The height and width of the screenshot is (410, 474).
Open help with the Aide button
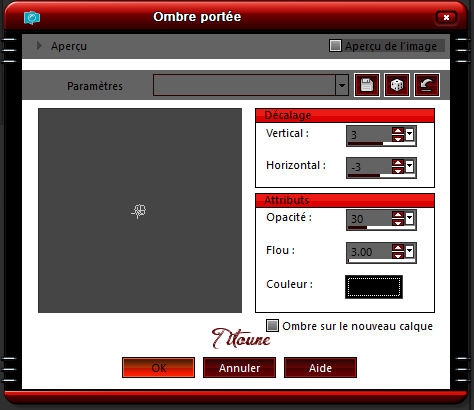click(x=320, y=368)
